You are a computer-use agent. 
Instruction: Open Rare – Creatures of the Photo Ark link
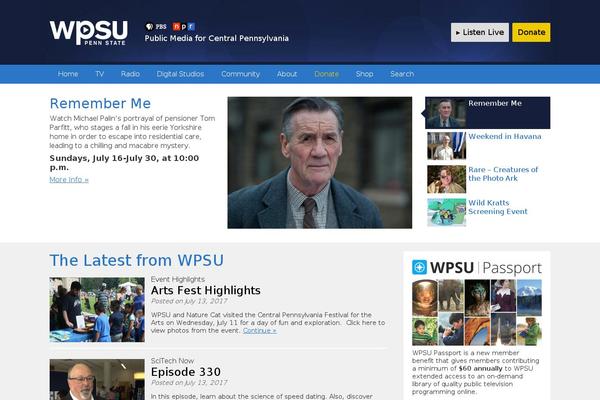point(503,174)
